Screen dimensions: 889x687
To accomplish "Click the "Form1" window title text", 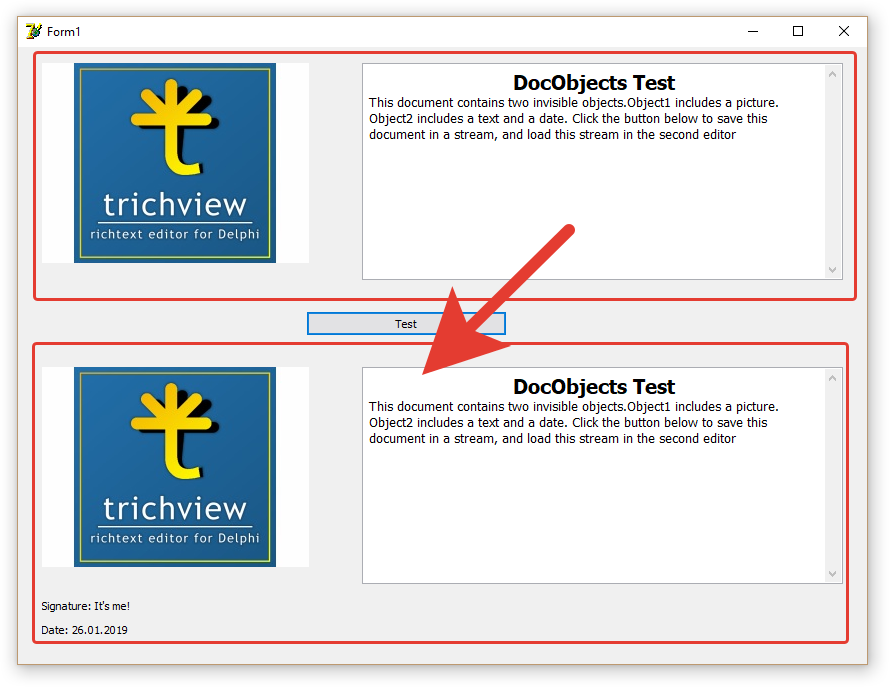I will tap(64, 32).
